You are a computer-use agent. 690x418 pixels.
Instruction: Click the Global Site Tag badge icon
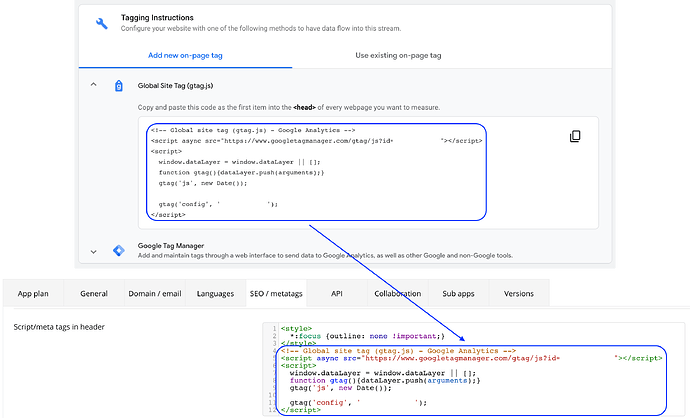coord(119,86)
